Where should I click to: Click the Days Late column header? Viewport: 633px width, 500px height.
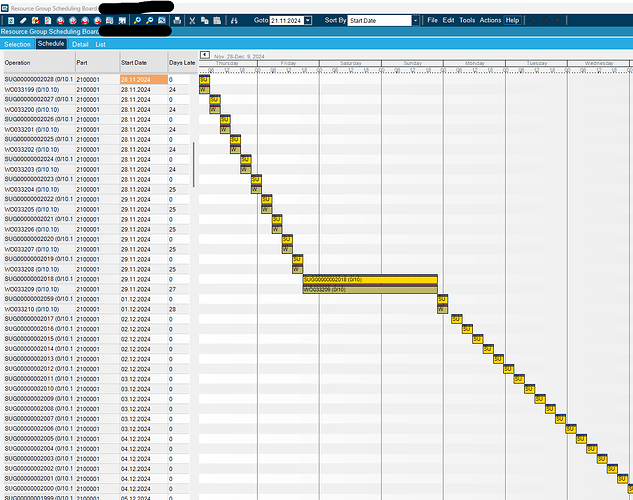pos(182,63)
